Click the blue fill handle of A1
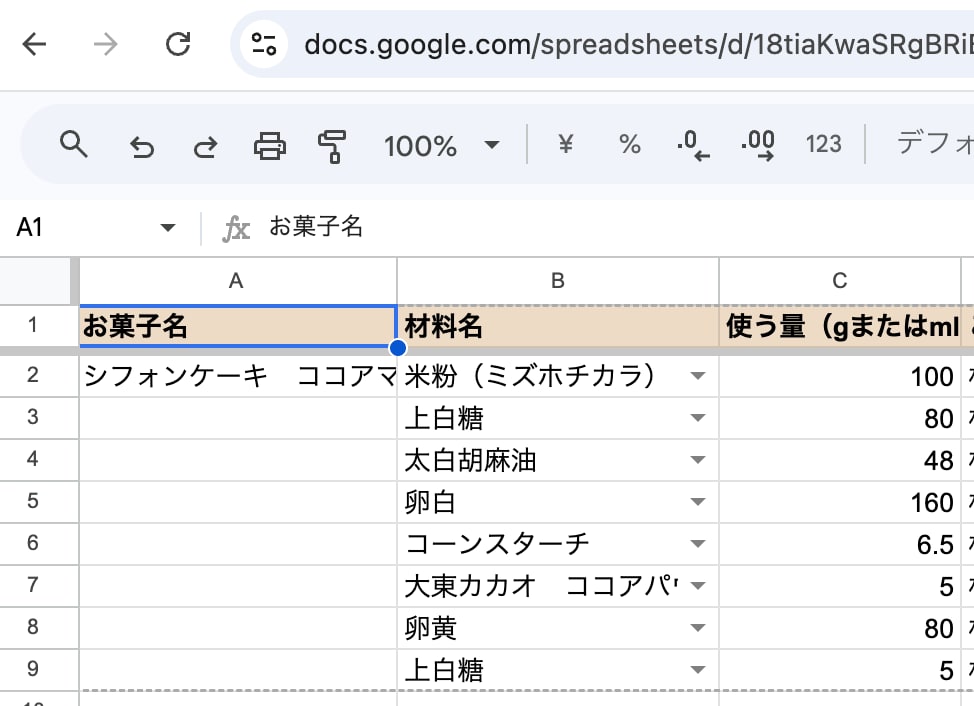The width and height of the screenshot is (974, 706). (398, 348)
